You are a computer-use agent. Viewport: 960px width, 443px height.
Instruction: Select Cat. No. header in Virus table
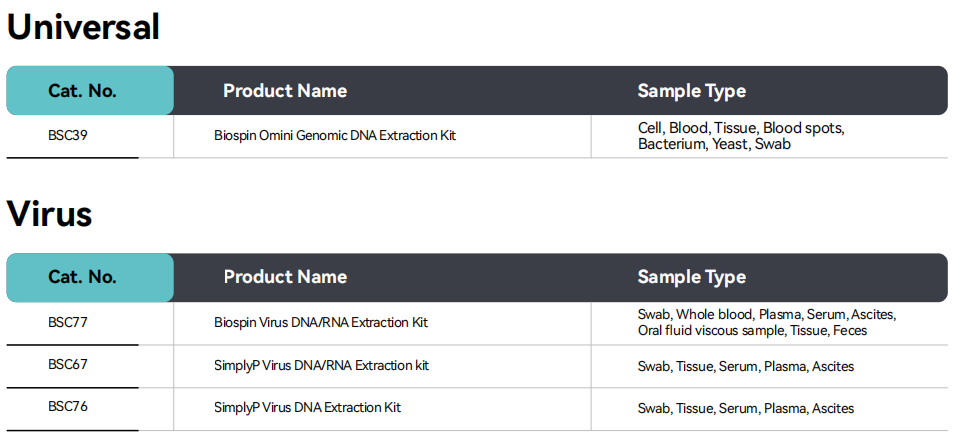pos(82,277)
